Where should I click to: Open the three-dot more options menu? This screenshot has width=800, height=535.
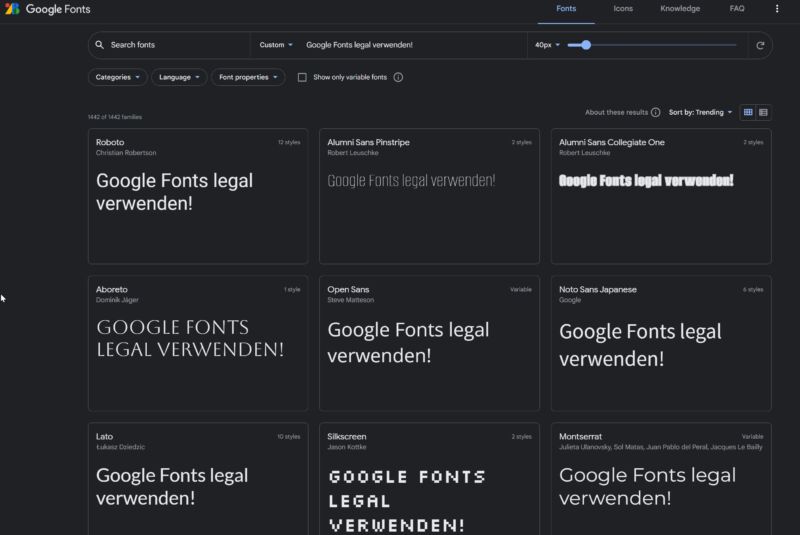777,9
